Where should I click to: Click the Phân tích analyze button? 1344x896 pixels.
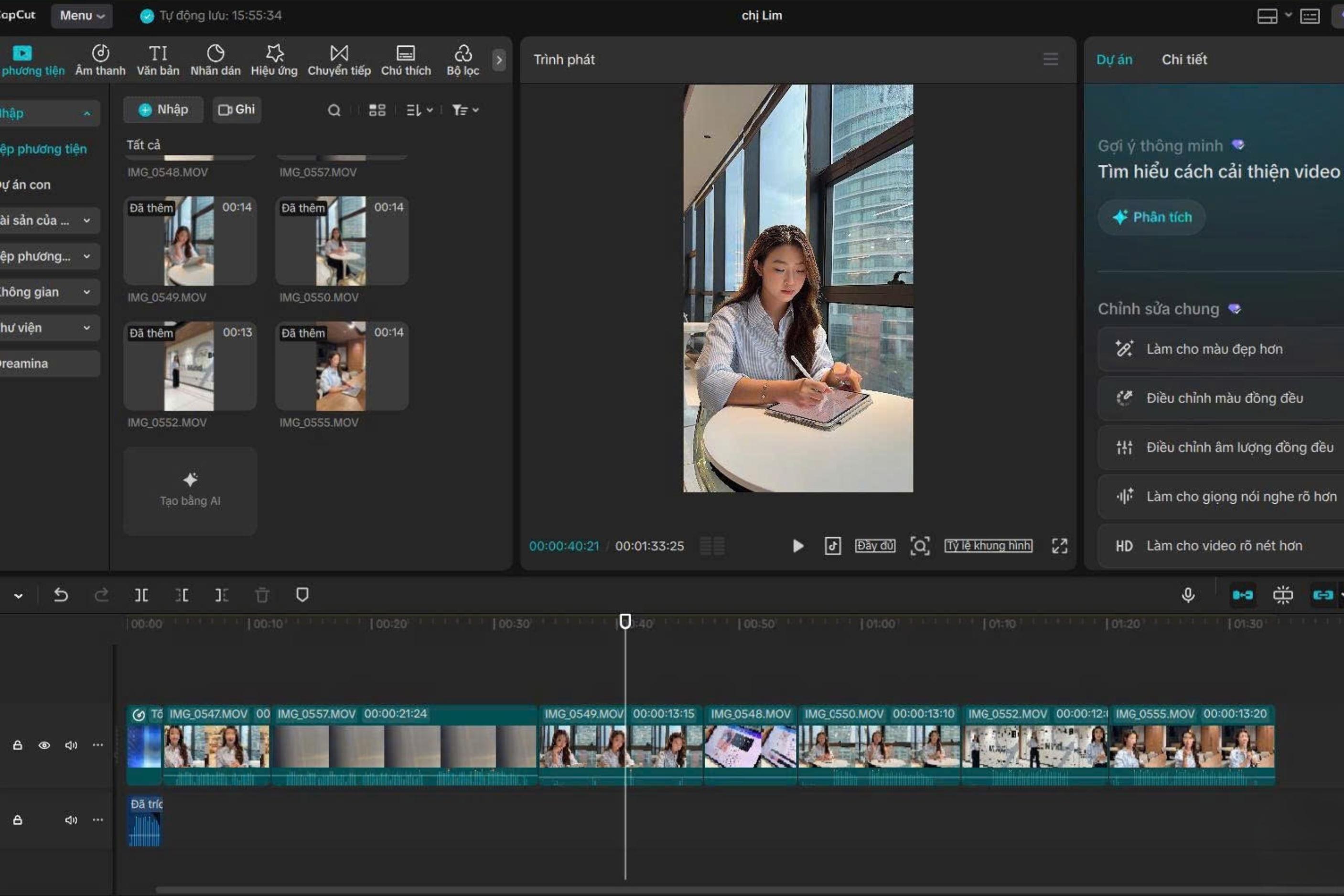click(1151, 217)
